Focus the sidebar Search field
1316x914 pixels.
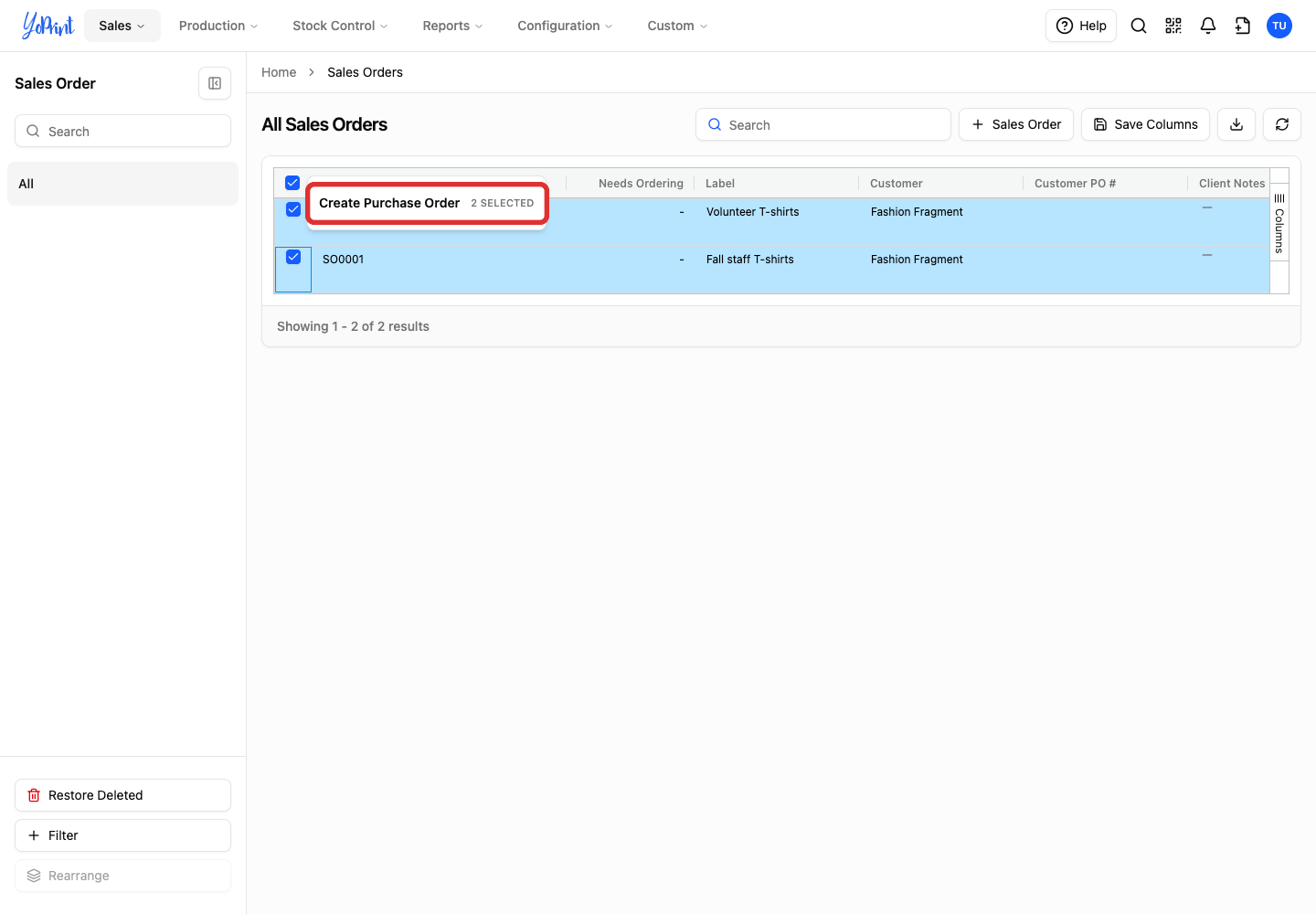pos(122,131)
